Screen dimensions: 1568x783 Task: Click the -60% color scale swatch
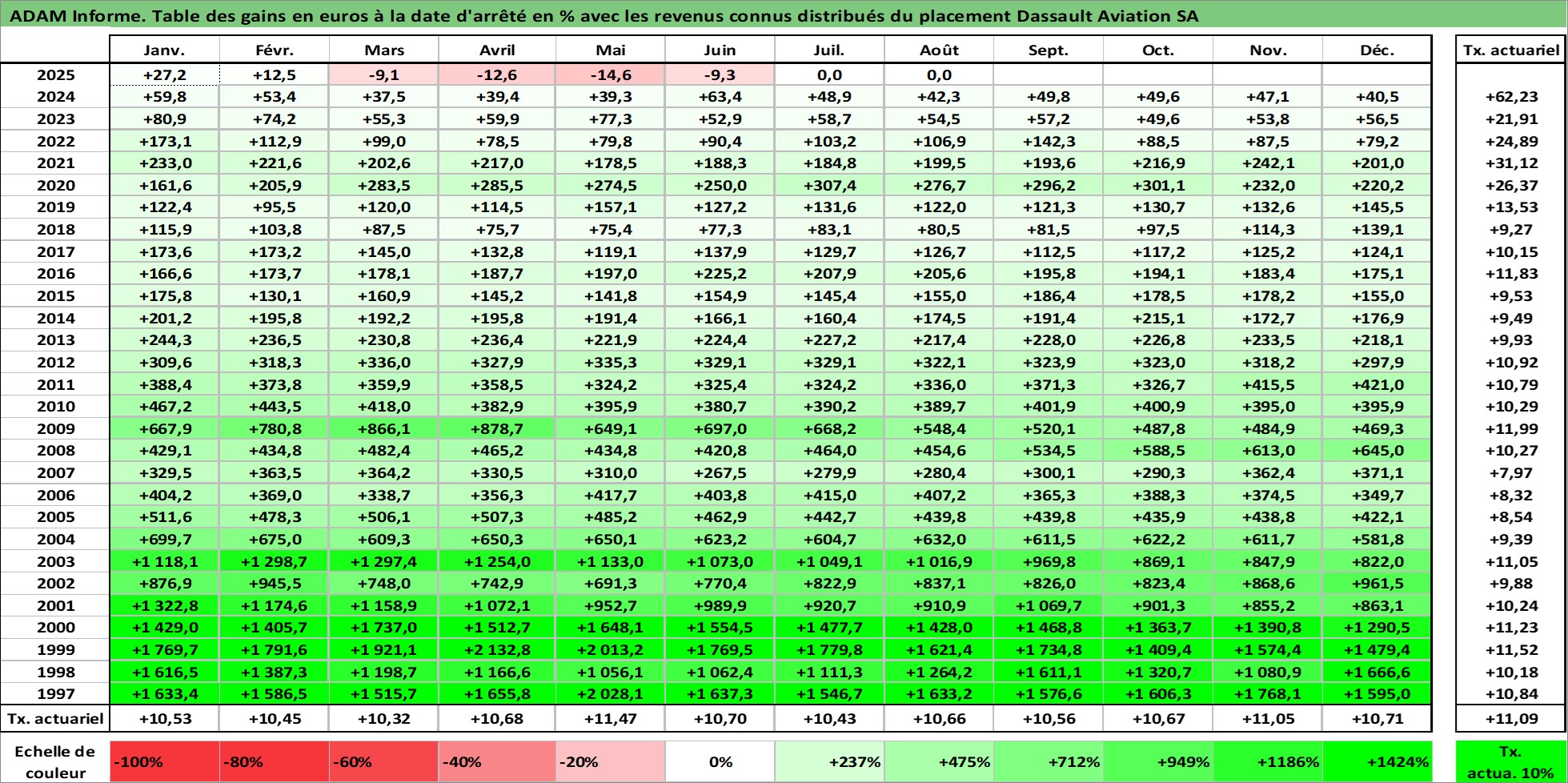pos(384,762)
